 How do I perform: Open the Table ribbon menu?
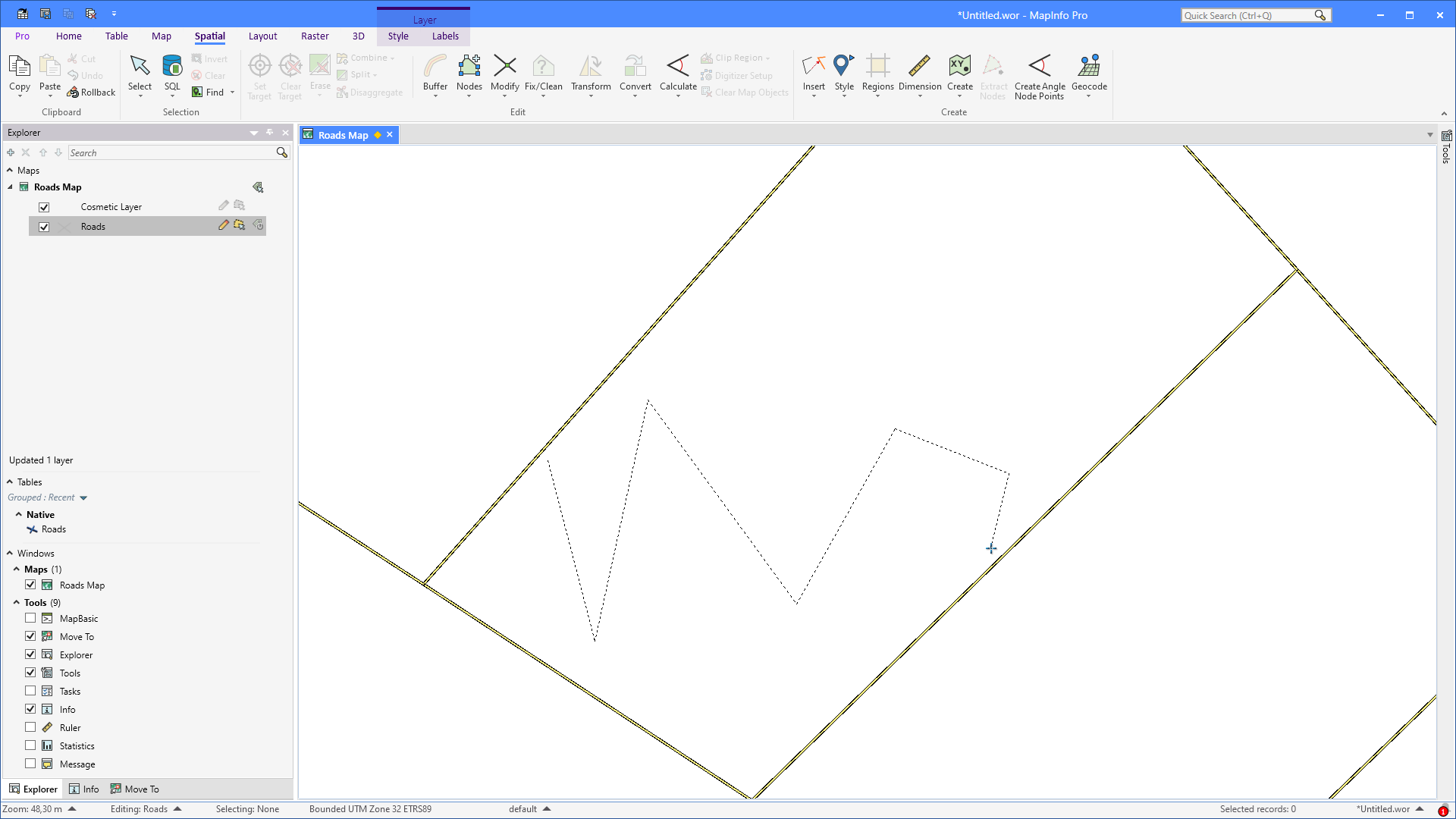116,36
